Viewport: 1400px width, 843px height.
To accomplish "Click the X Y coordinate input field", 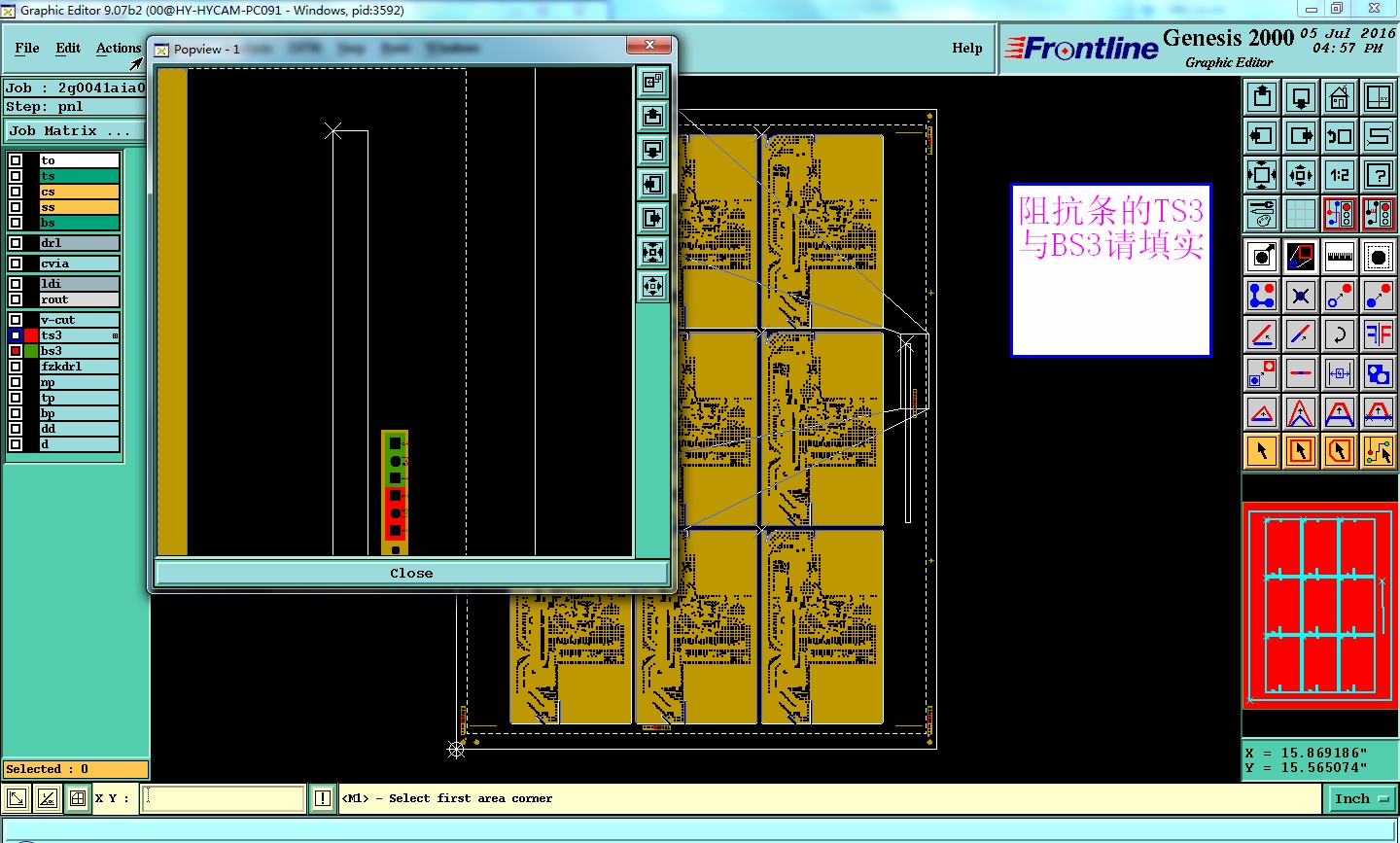I will (224, 798).
